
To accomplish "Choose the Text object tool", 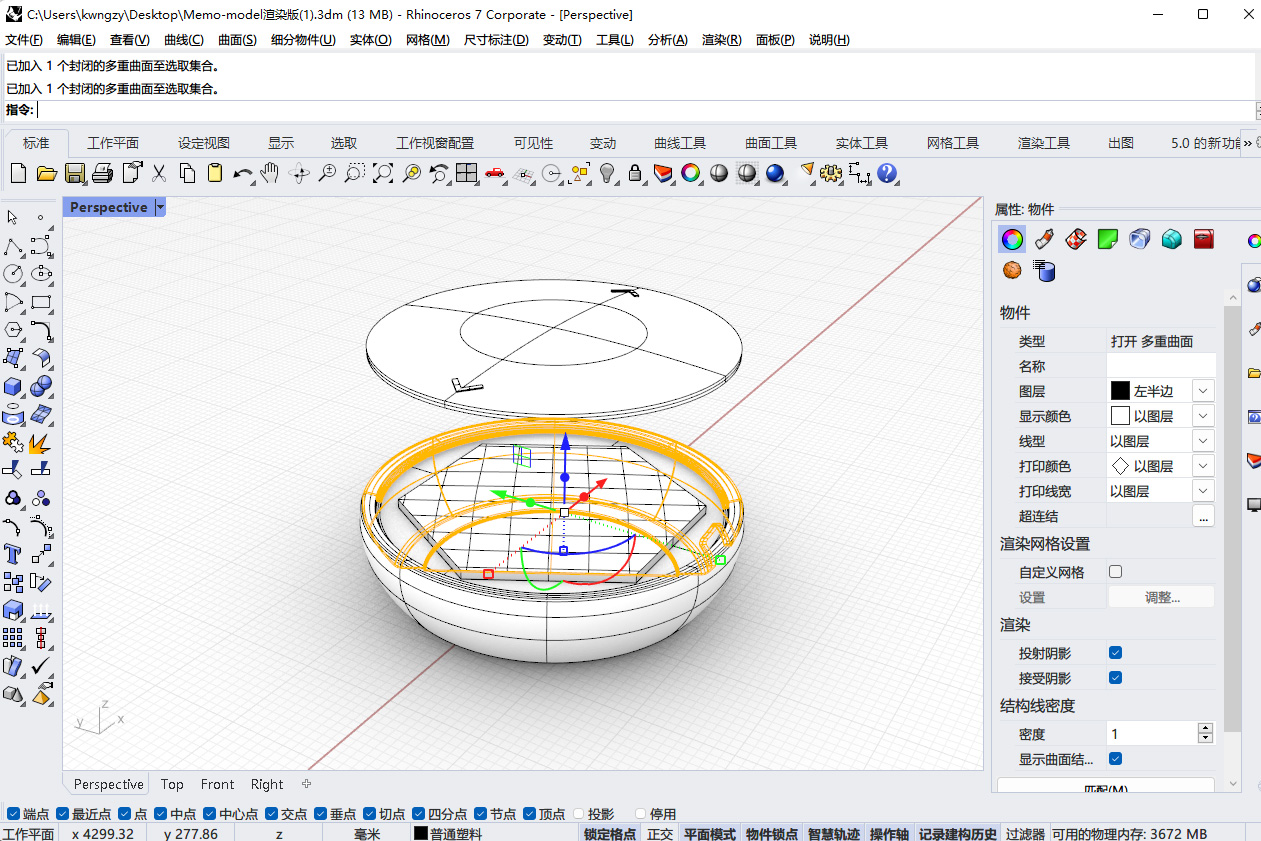I will (13, 553).
